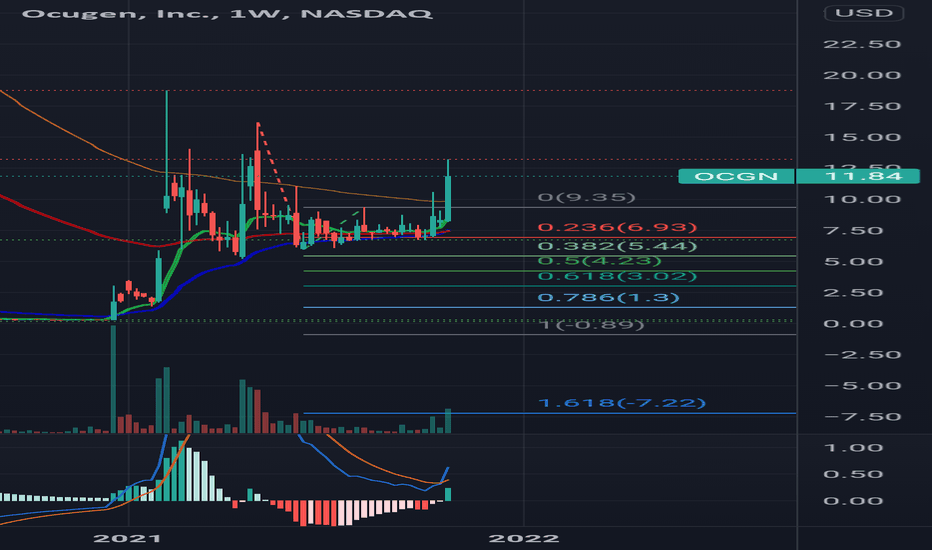
Task: Select the 1.618(-7.22) Fibonacci extension label
Action: (x=621, y=403)
